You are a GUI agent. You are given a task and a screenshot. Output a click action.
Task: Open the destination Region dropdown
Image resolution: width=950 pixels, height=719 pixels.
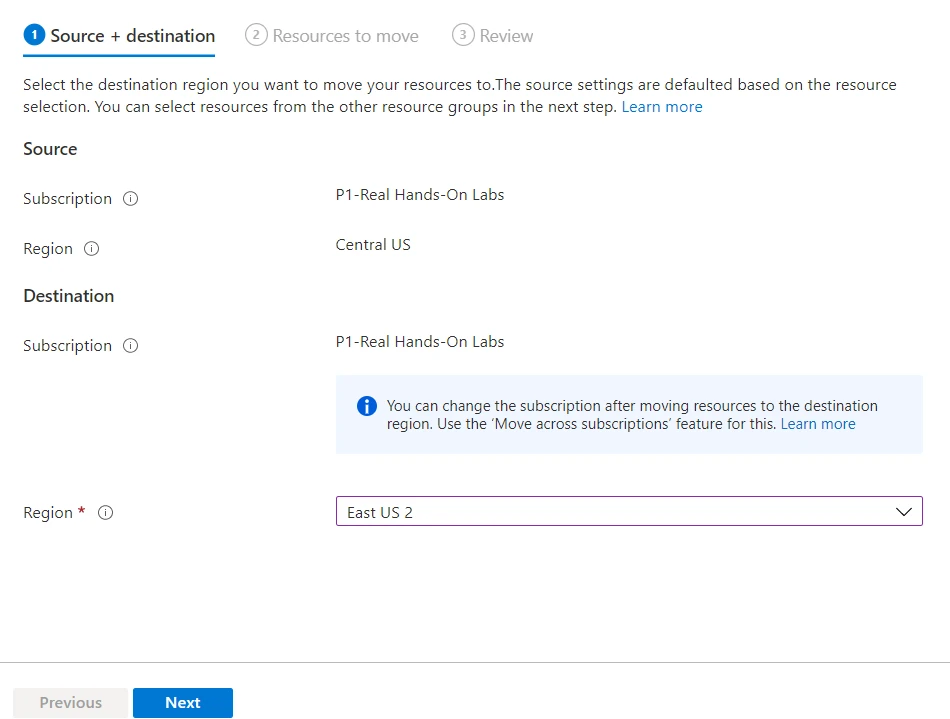pyautogui.click(x=630, y=511)
